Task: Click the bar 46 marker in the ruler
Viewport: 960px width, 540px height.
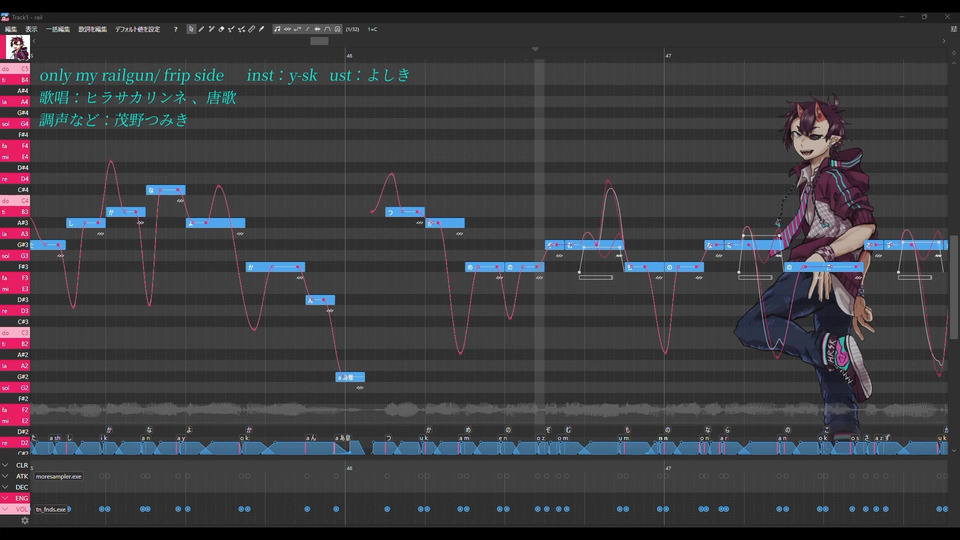Action: click(349, 56)
